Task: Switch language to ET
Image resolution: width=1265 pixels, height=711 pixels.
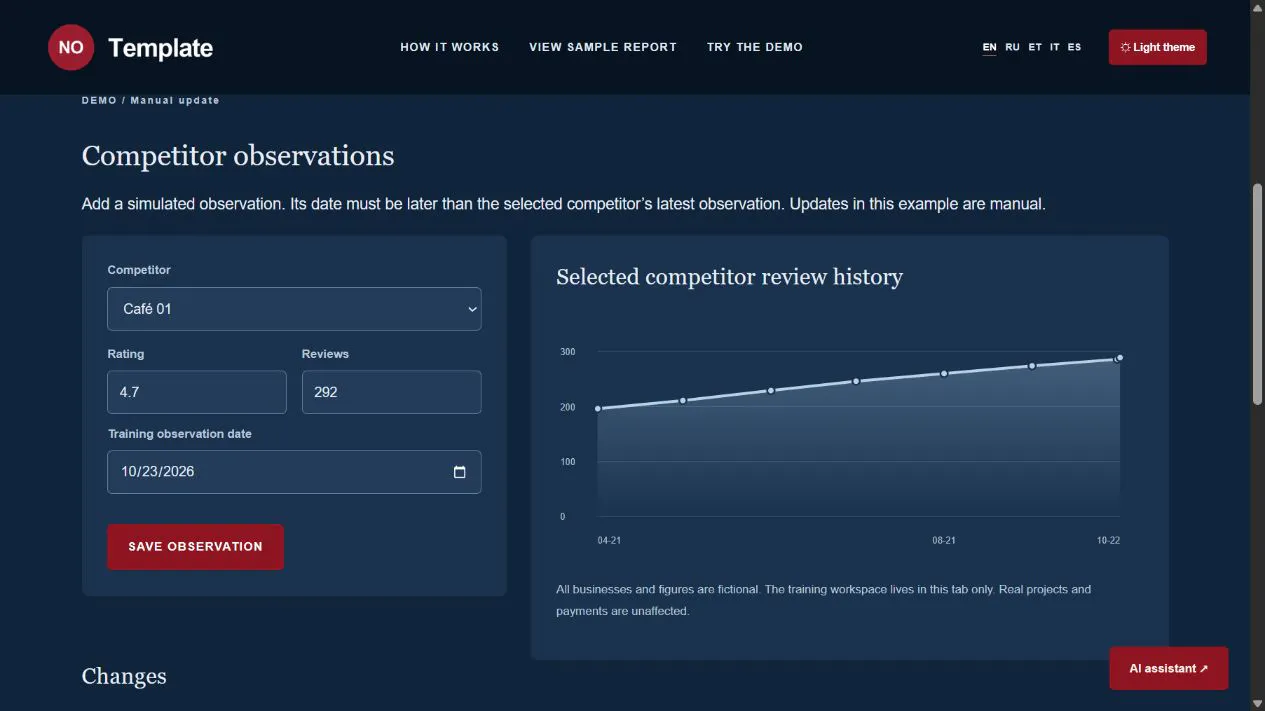Action: pyautogui.click(x=1035, y=47)
